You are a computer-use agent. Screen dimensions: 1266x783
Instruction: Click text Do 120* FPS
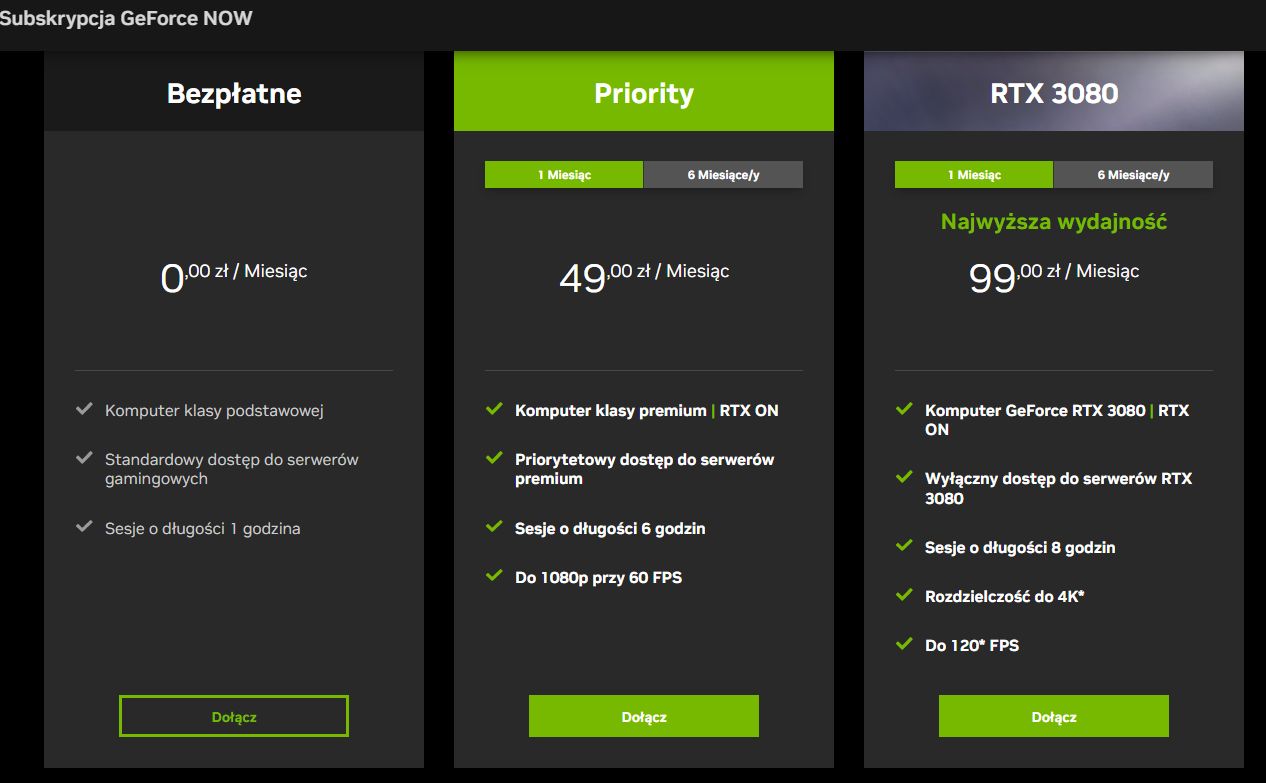972,645
